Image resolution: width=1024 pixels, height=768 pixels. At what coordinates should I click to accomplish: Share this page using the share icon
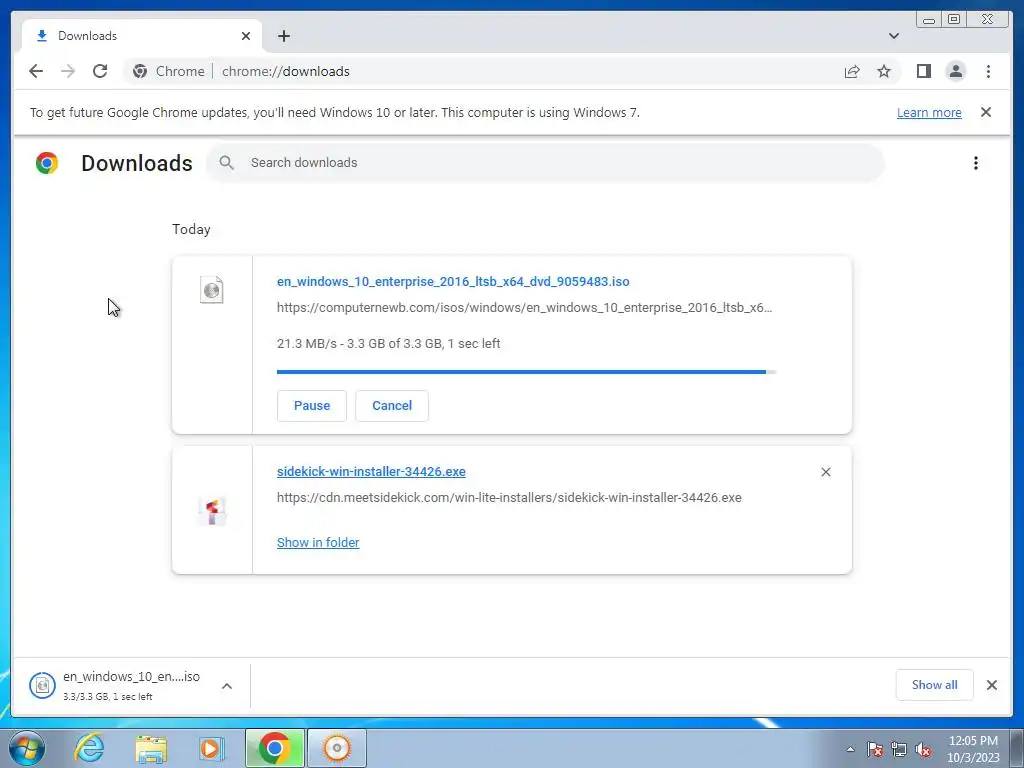click(x=852, y=71)
